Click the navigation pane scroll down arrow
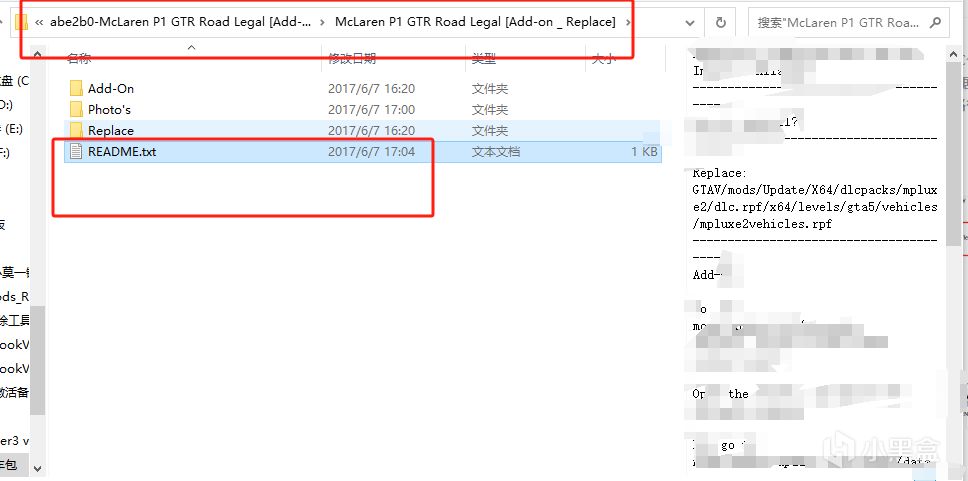 (x=37, y=469)
